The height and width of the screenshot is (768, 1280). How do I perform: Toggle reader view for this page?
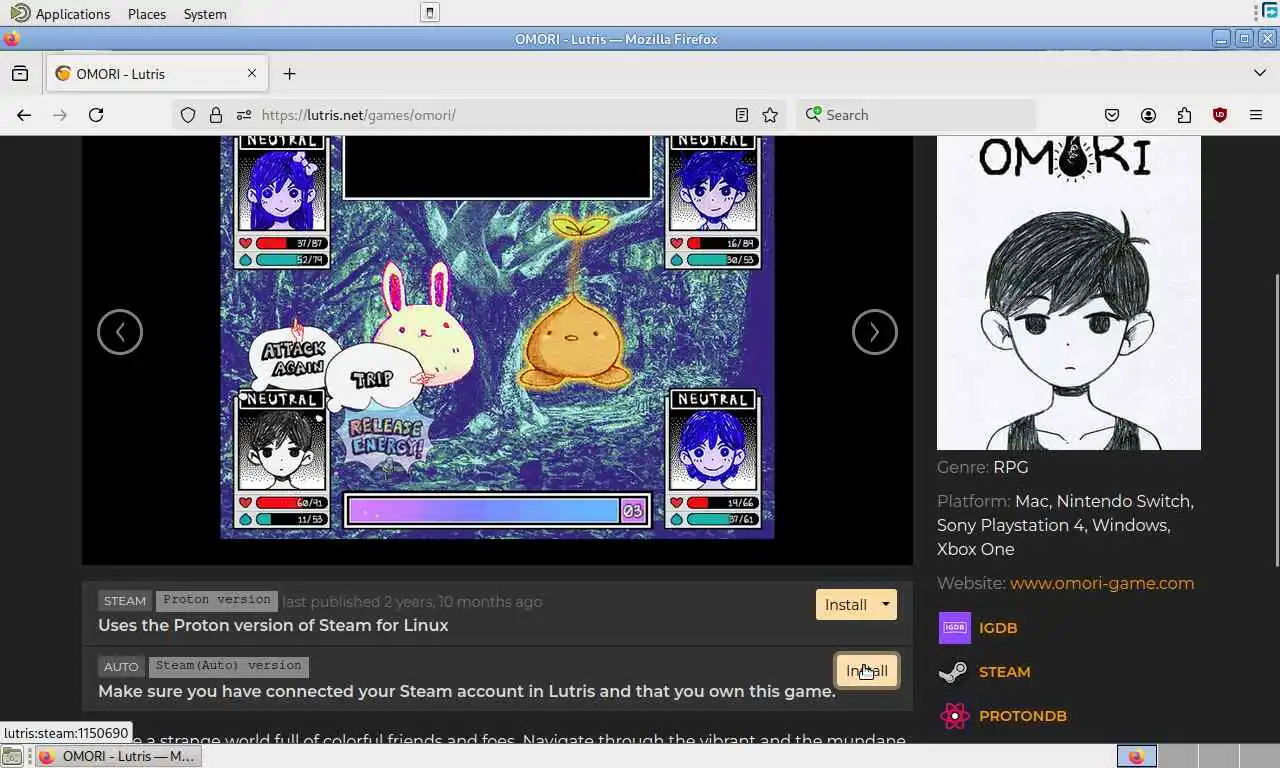click(x=742, y=115)
